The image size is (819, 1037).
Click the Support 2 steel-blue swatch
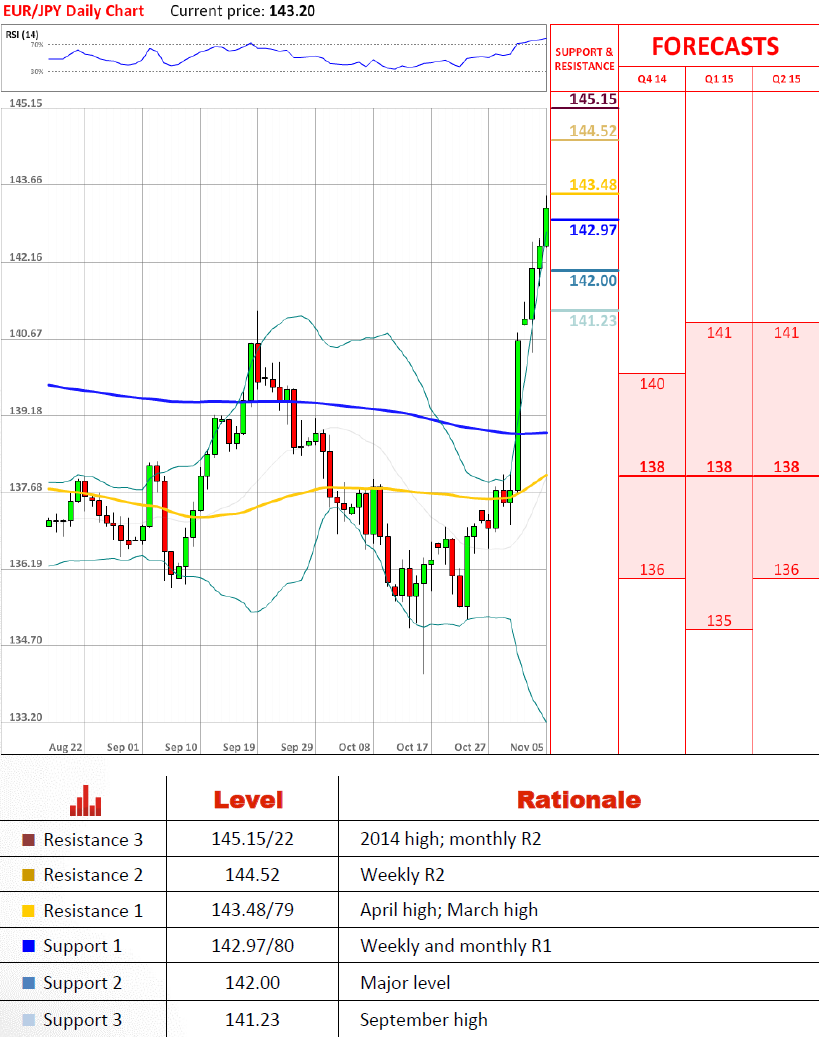pyautogui.click(x=28, y=983)
